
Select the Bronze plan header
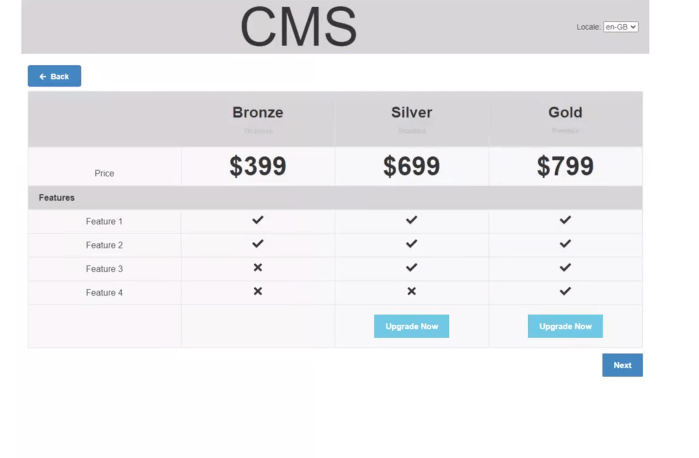pyautogui.click(x=258, y=113)
